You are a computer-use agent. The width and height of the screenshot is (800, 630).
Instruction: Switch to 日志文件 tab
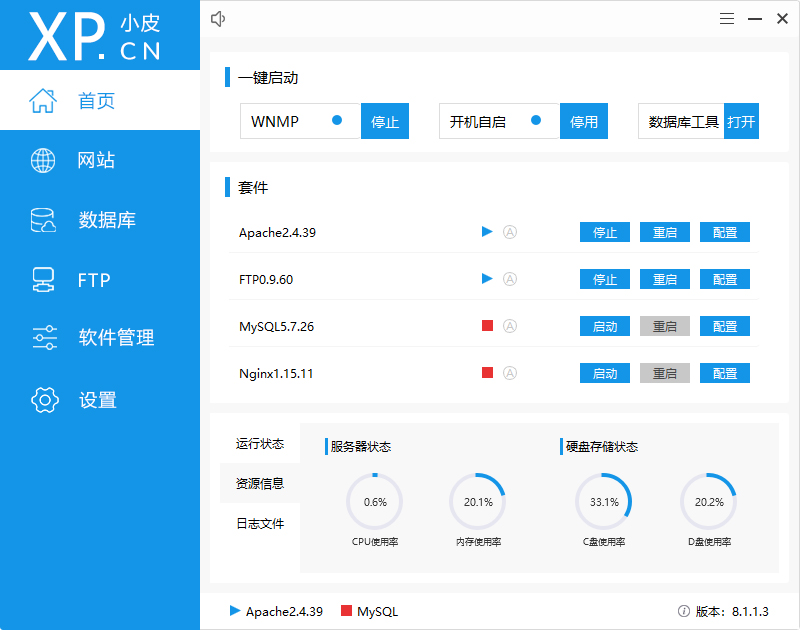260,523
